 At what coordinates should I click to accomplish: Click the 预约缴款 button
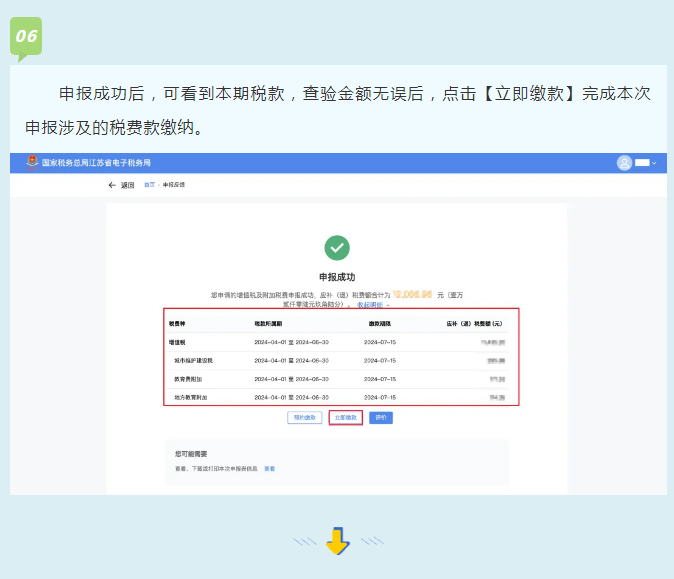303,417
